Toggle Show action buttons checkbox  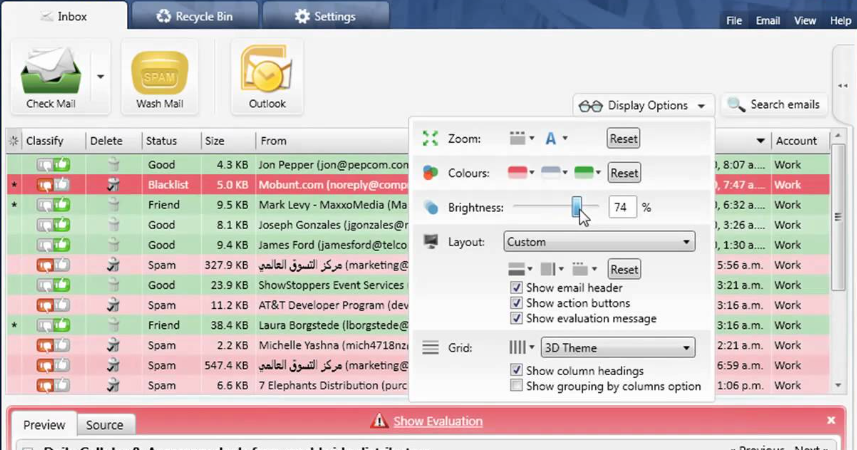coord(516,303)
